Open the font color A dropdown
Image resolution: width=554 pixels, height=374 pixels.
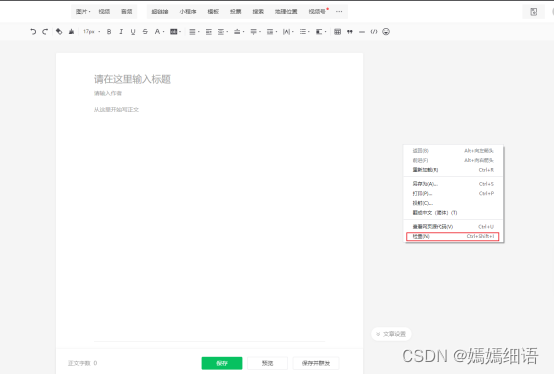[159, 32]
